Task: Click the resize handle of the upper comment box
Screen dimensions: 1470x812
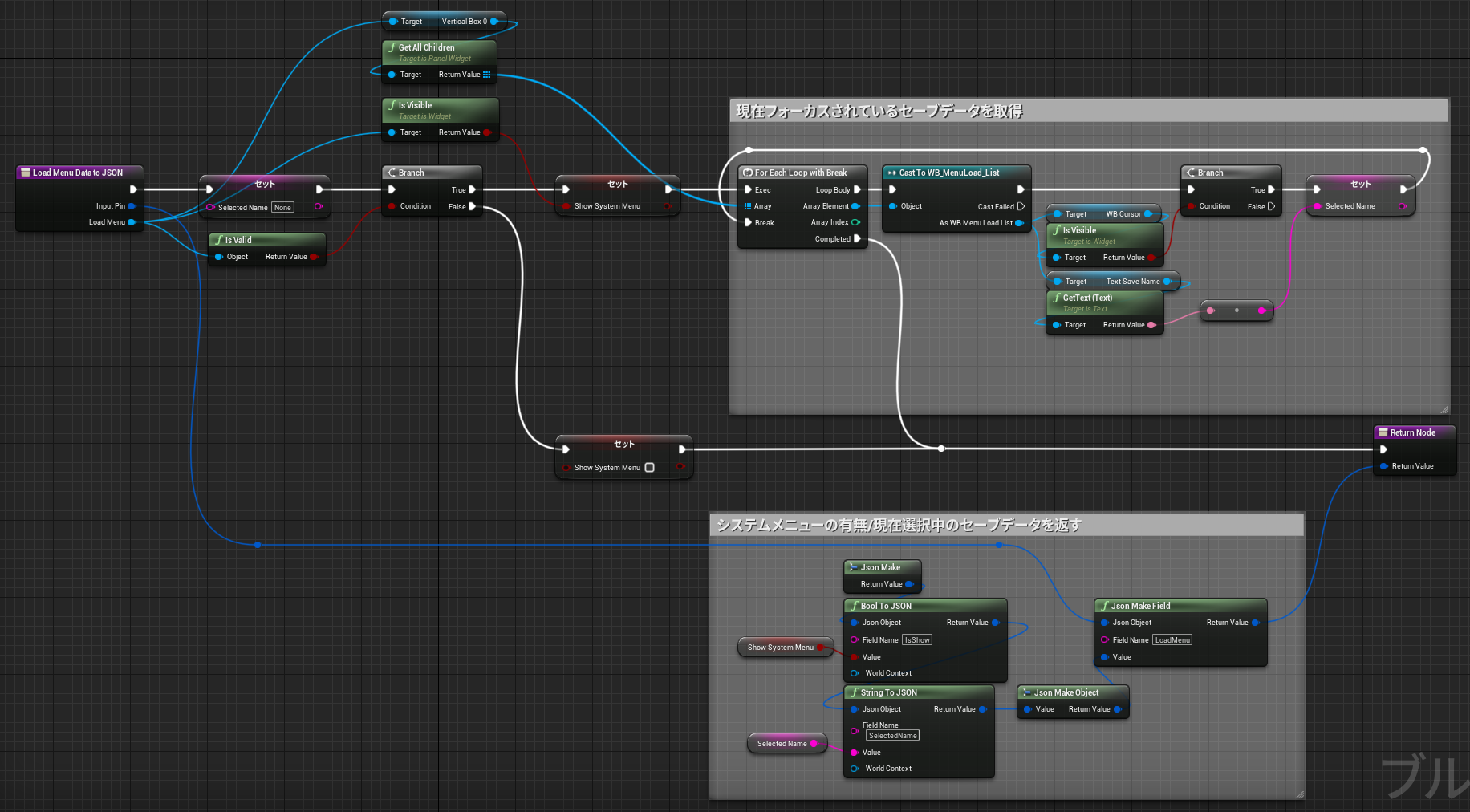Action: pos(1444,409)
